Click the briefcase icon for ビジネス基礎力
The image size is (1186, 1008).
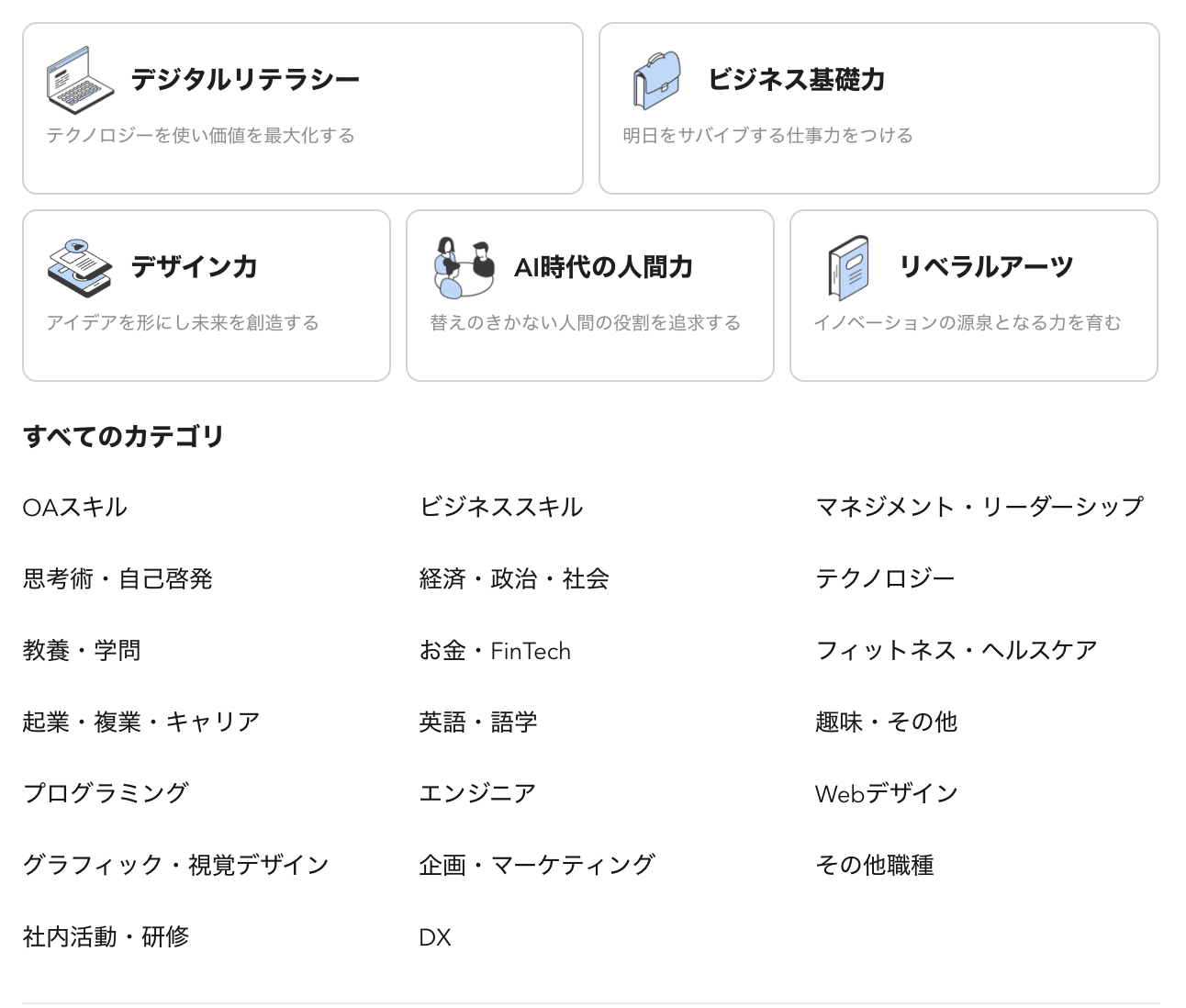[x=656, y=80]
